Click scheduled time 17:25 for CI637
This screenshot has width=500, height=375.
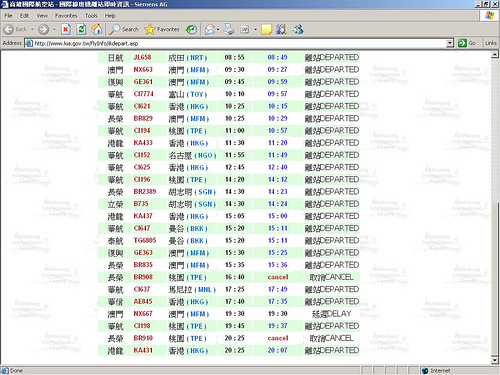click(235, 289)
